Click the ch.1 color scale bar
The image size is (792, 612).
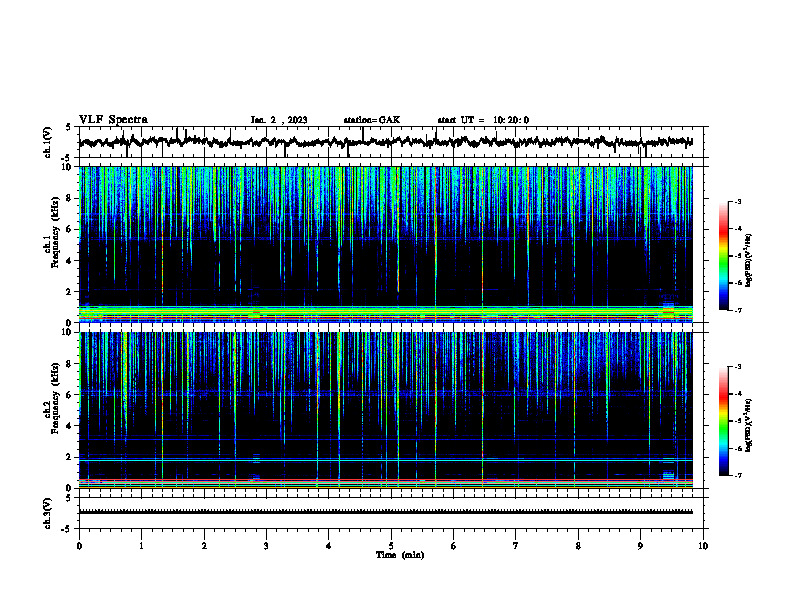(x=723, y=256)
